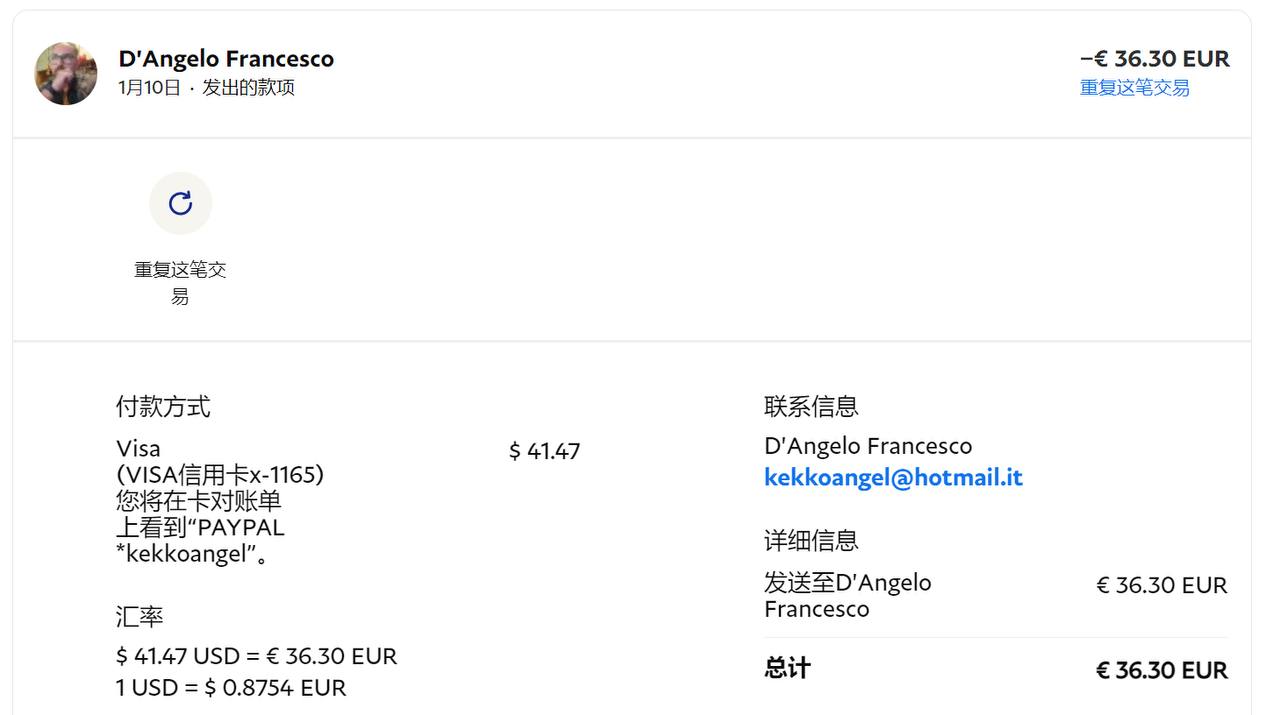Screen dimensions: 1280x715
Task: Click the 1月10日 发出的款项 date line
Action: point(206,88)
